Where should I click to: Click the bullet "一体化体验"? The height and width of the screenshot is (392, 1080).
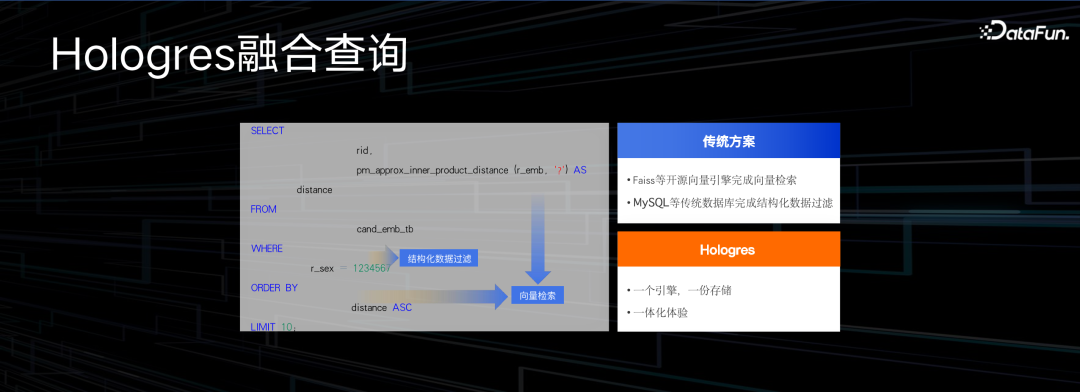point(658,313)
